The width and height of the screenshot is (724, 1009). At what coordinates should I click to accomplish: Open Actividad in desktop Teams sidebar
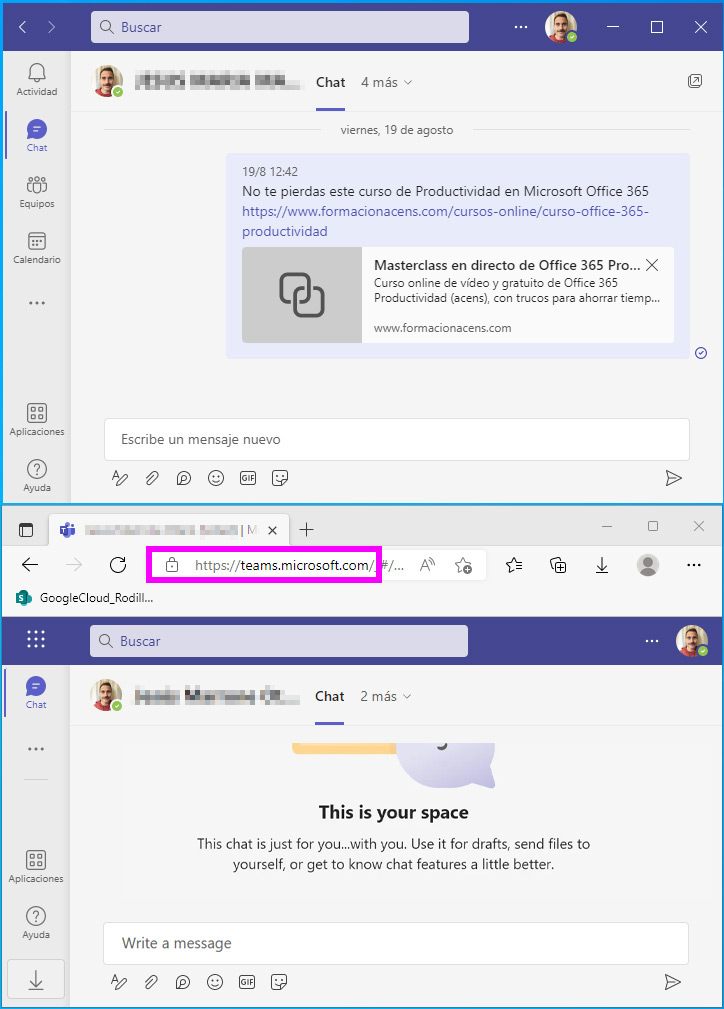(x=37, y=80)
